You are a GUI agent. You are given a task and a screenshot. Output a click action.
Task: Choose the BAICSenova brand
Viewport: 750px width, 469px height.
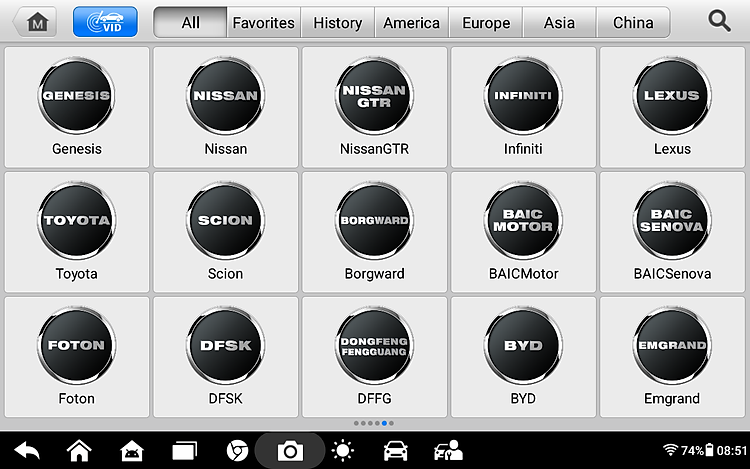[x=672, y=232]
